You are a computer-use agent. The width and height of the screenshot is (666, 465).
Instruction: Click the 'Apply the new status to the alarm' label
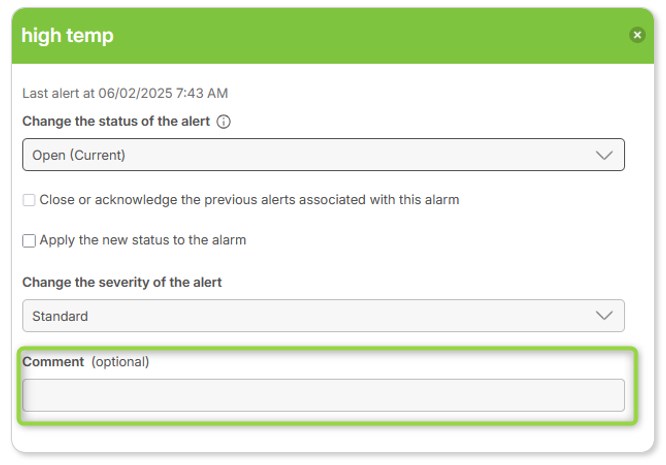pos(143,240)
